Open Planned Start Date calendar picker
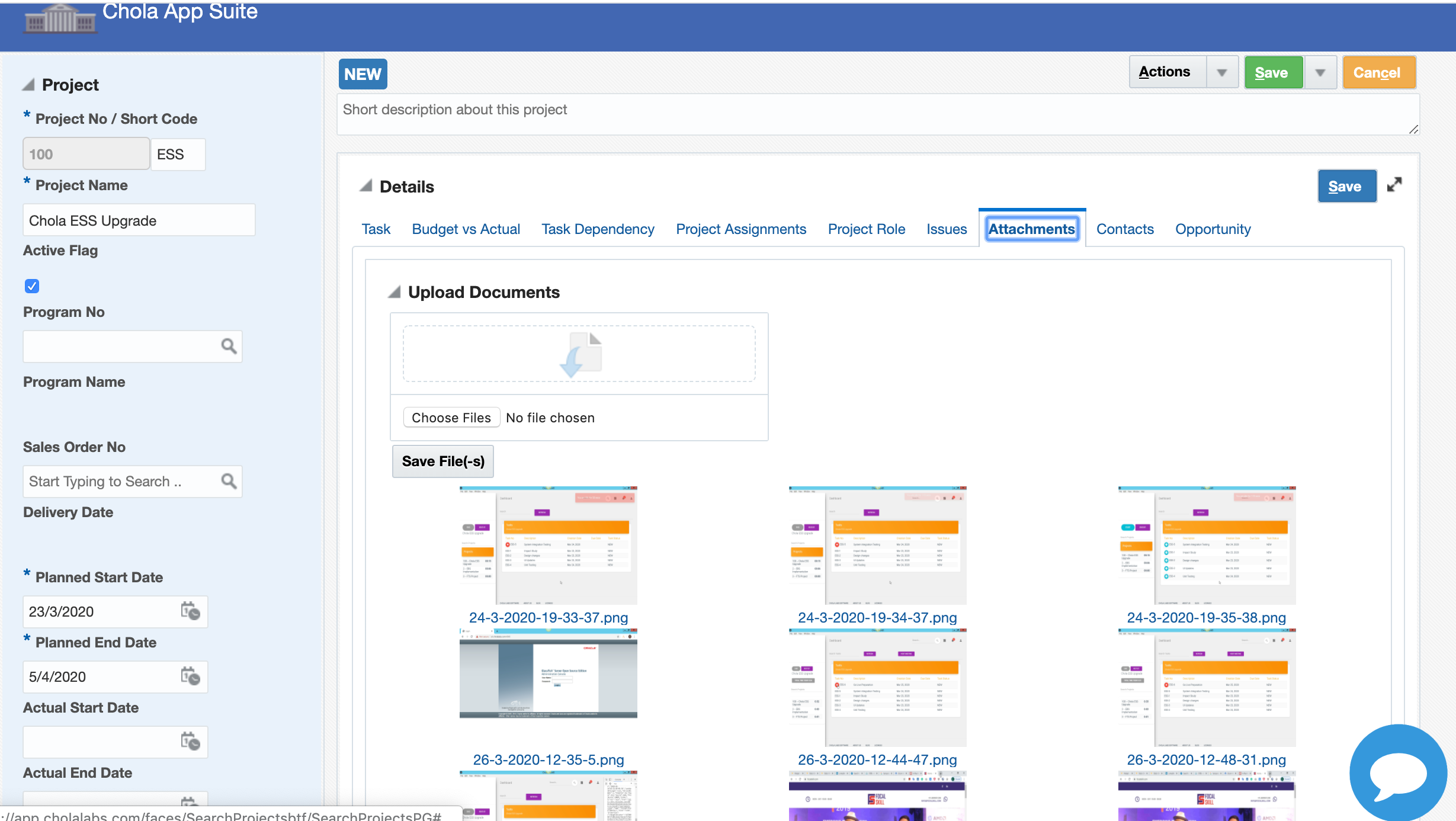 pos(190,611)
